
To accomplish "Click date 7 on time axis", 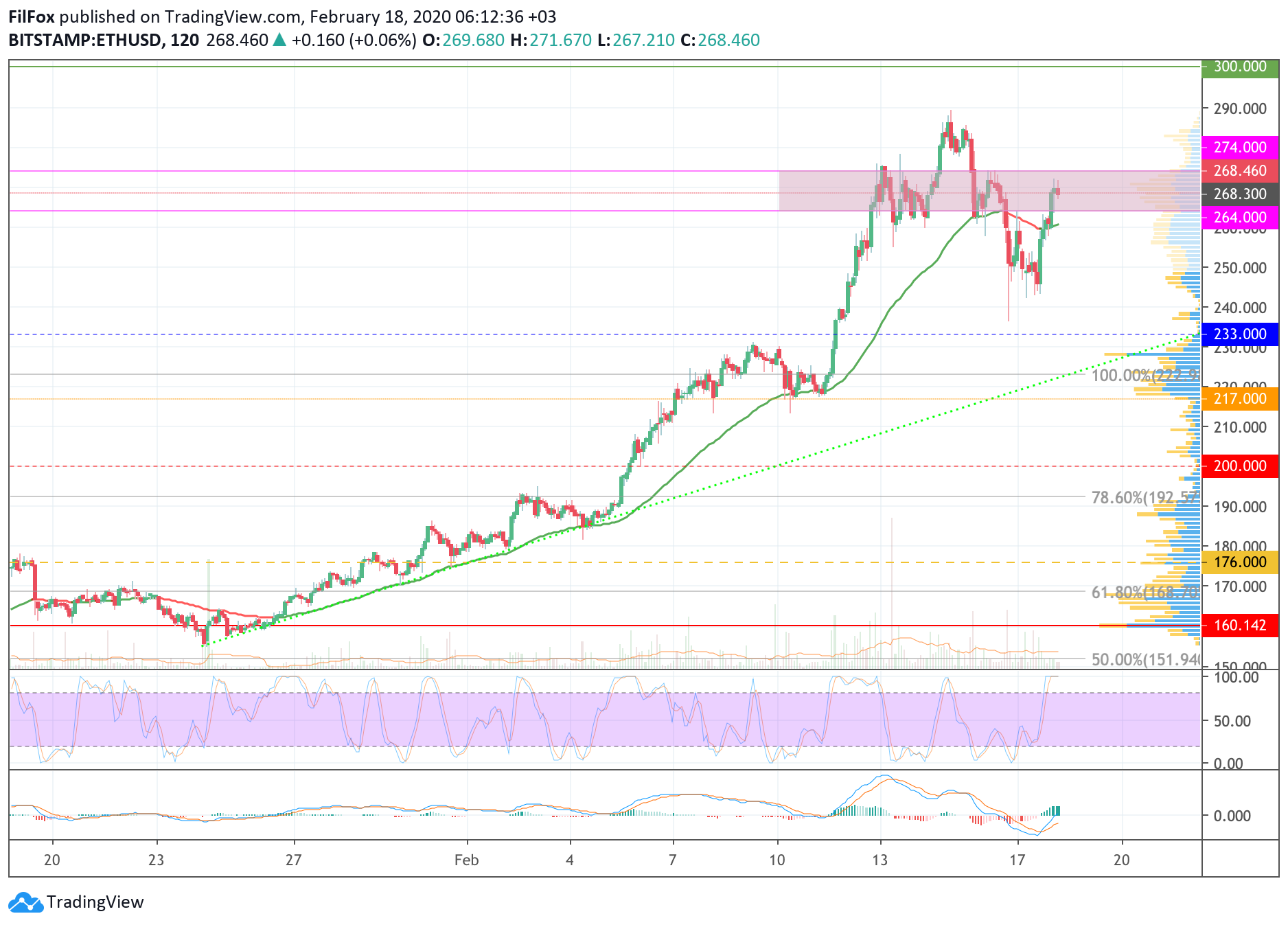I will tap(673, 860).
